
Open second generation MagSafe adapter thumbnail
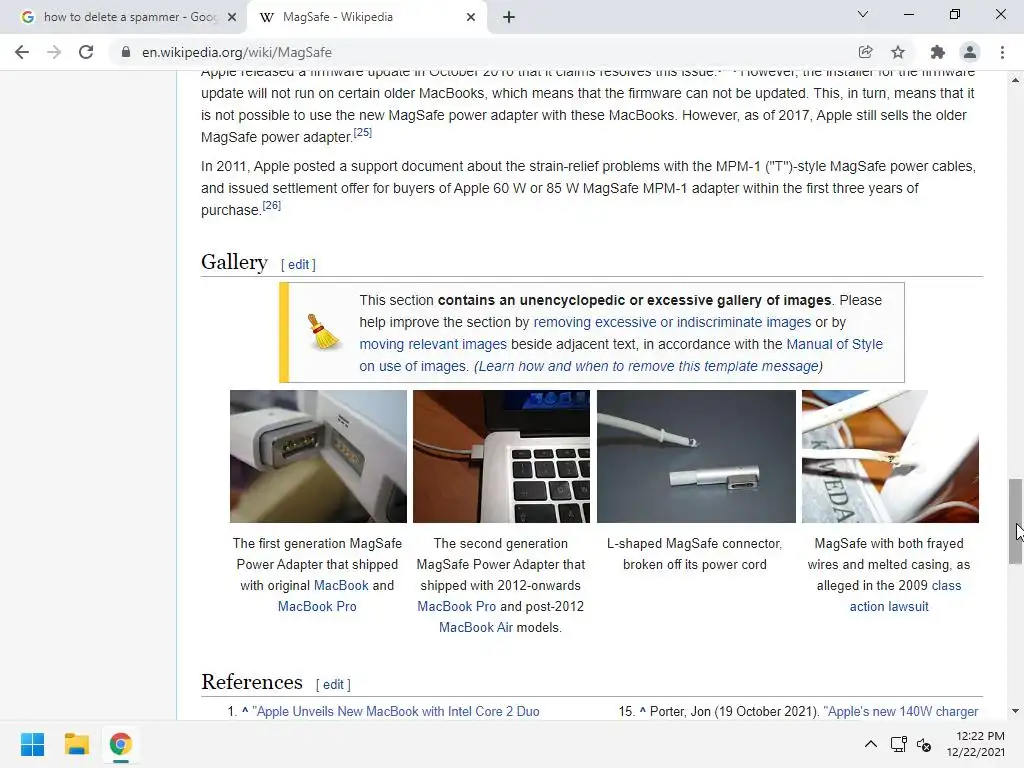tap(502, 456)
